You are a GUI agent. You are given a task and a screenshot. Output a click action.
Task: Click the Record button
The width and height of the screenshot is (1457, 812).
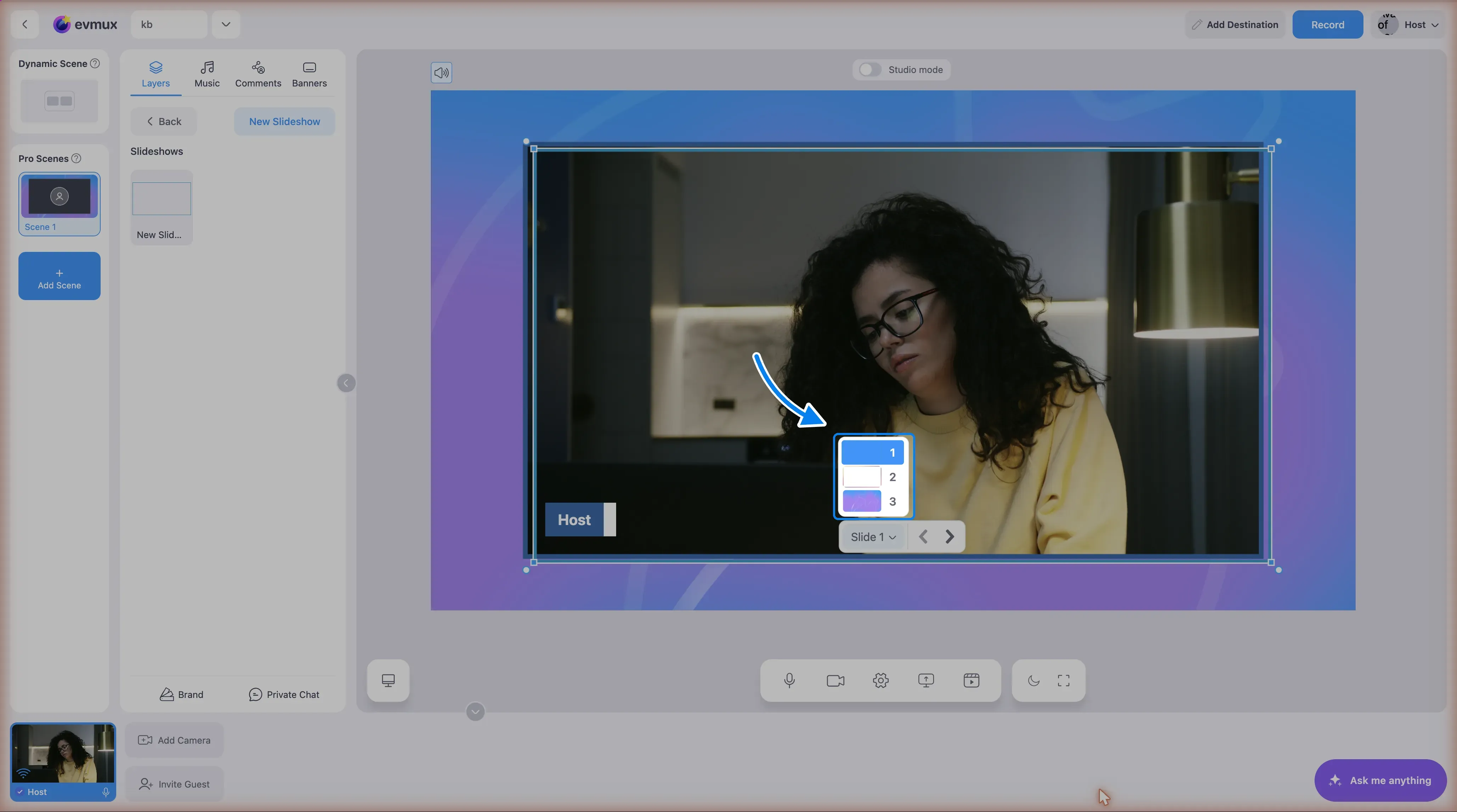[x=1327, y=24]
